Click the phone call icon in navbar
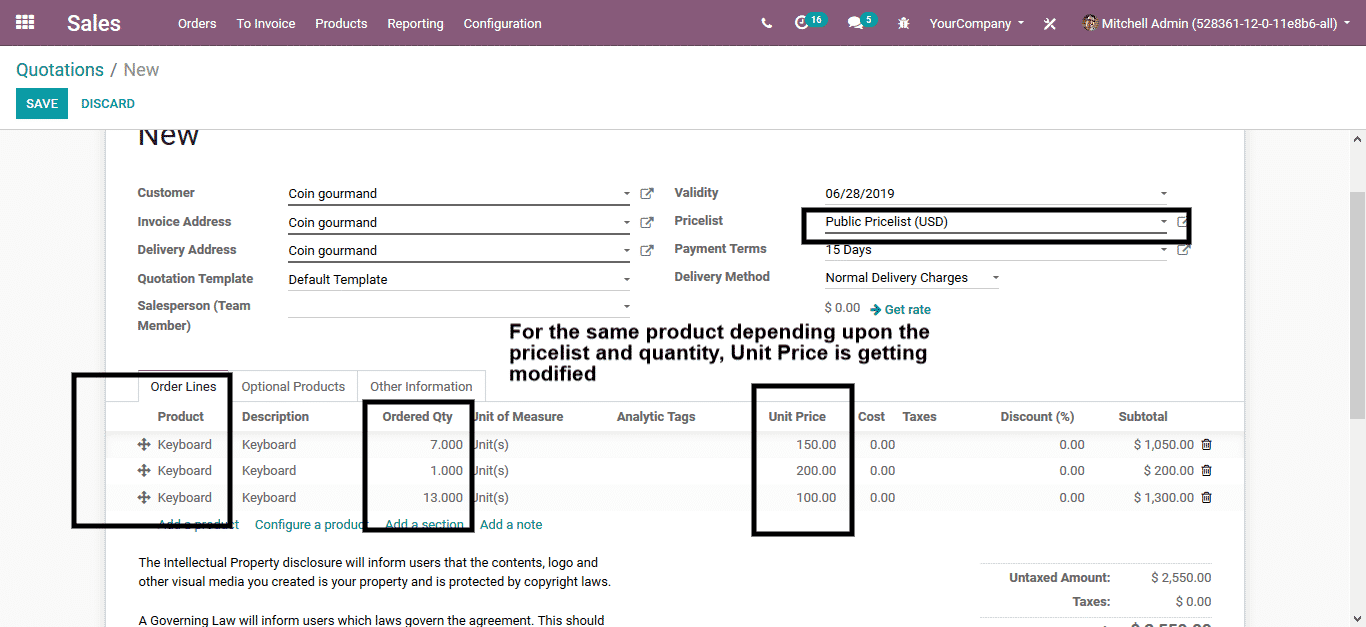This screenshot has height=627, width=1366. coord(766,23)
